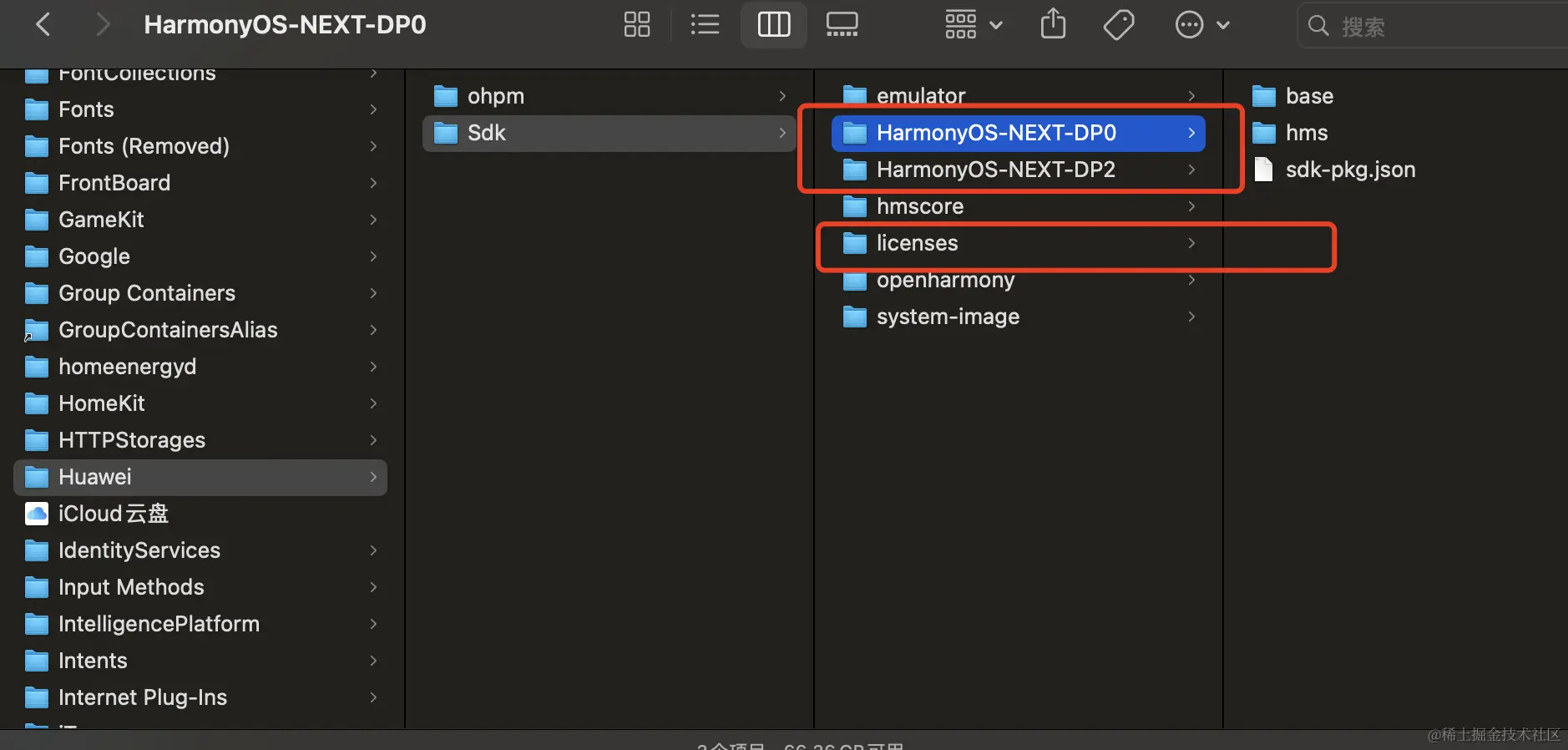This screenshot has width=1568, height=750.
Task: Expand the licenses folder chevron
Action: [1191, 243]
